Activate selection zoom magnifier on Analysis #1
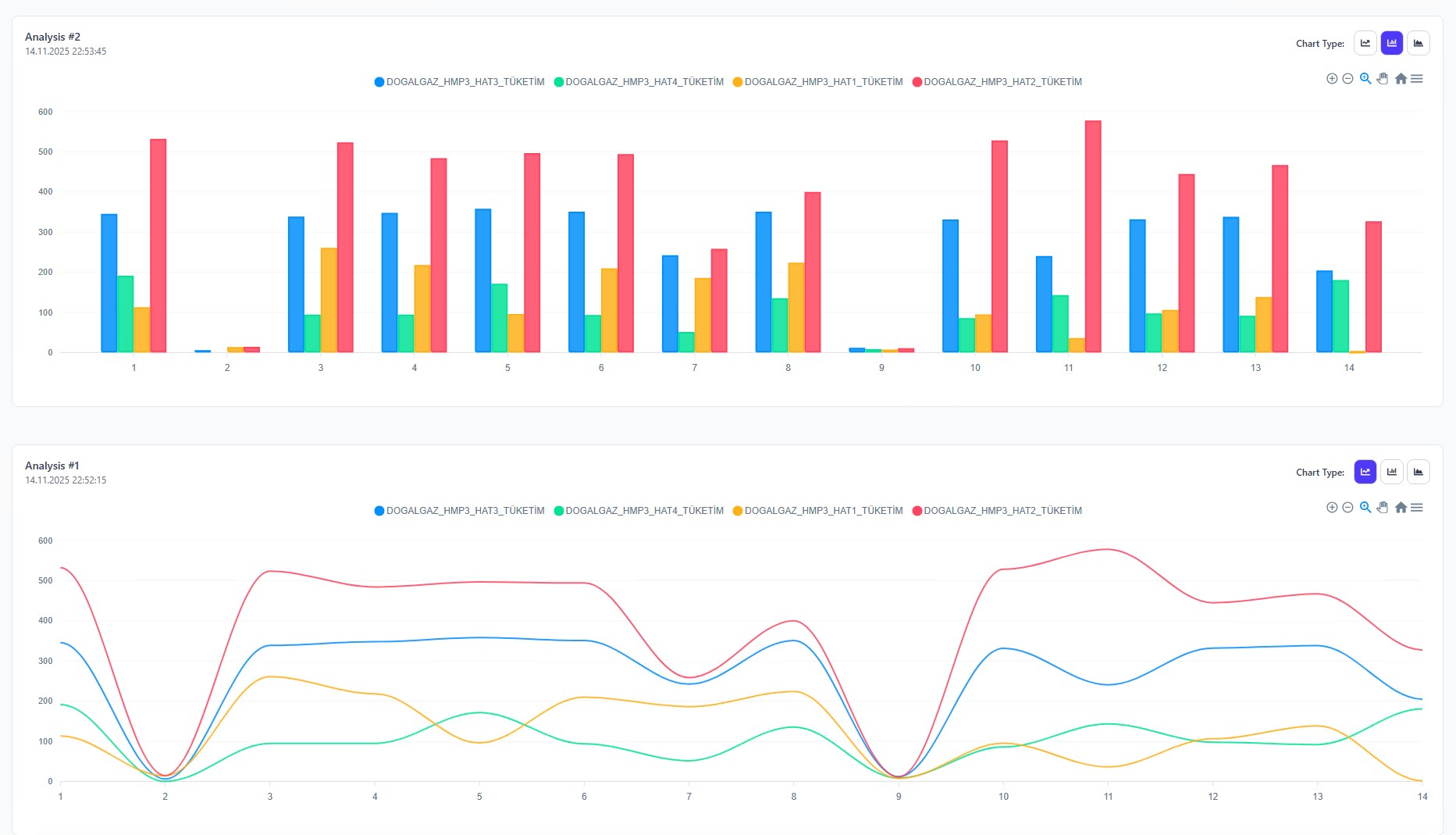Viewport: 1456px width, 835px height. point(1365,507)
